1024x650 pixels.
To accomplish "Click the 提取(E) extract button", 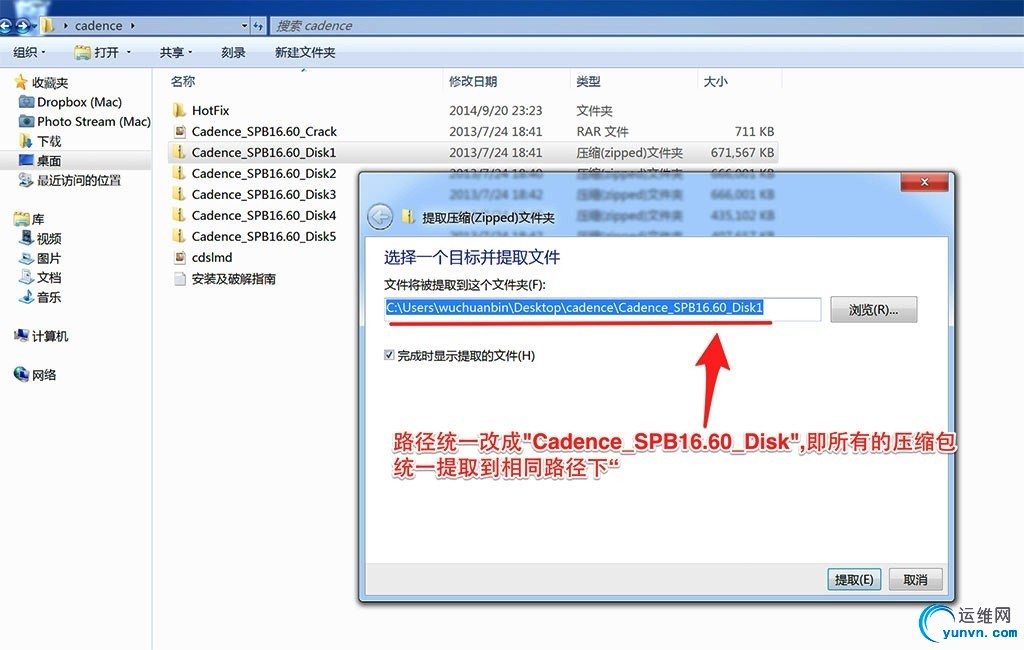I will coord(854,579).
